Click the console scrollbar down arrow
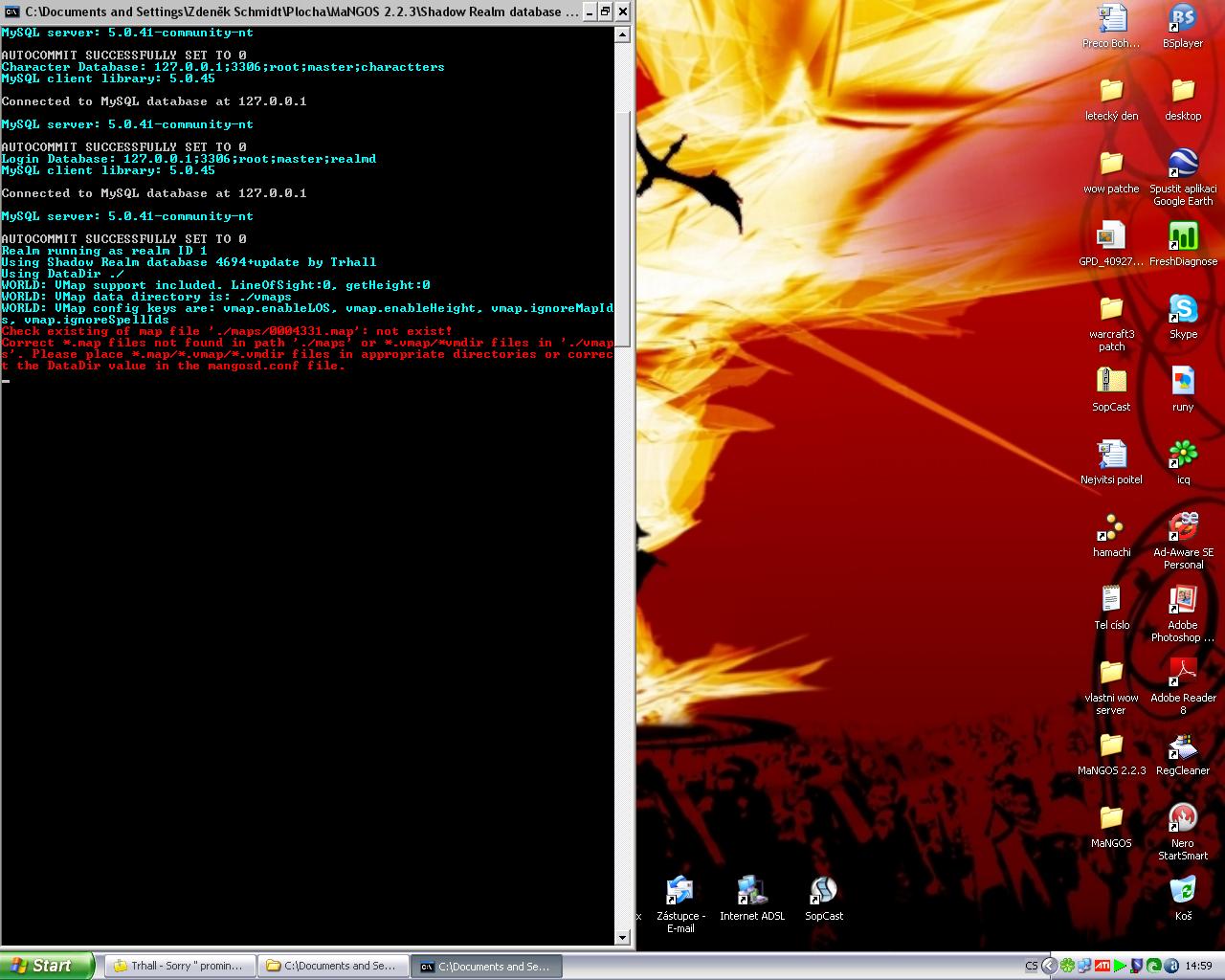 click(x=623, y=938)
